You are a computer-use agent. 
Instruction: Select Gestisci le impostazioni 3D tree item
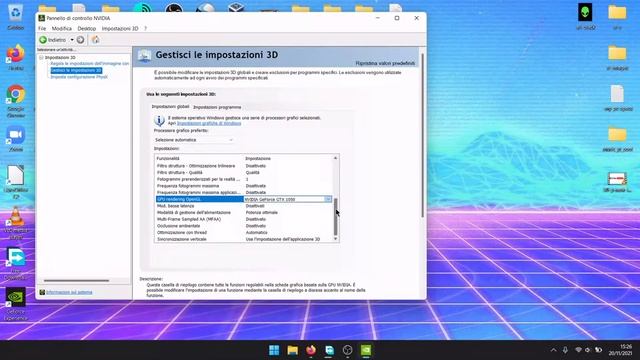pos(76,70)
